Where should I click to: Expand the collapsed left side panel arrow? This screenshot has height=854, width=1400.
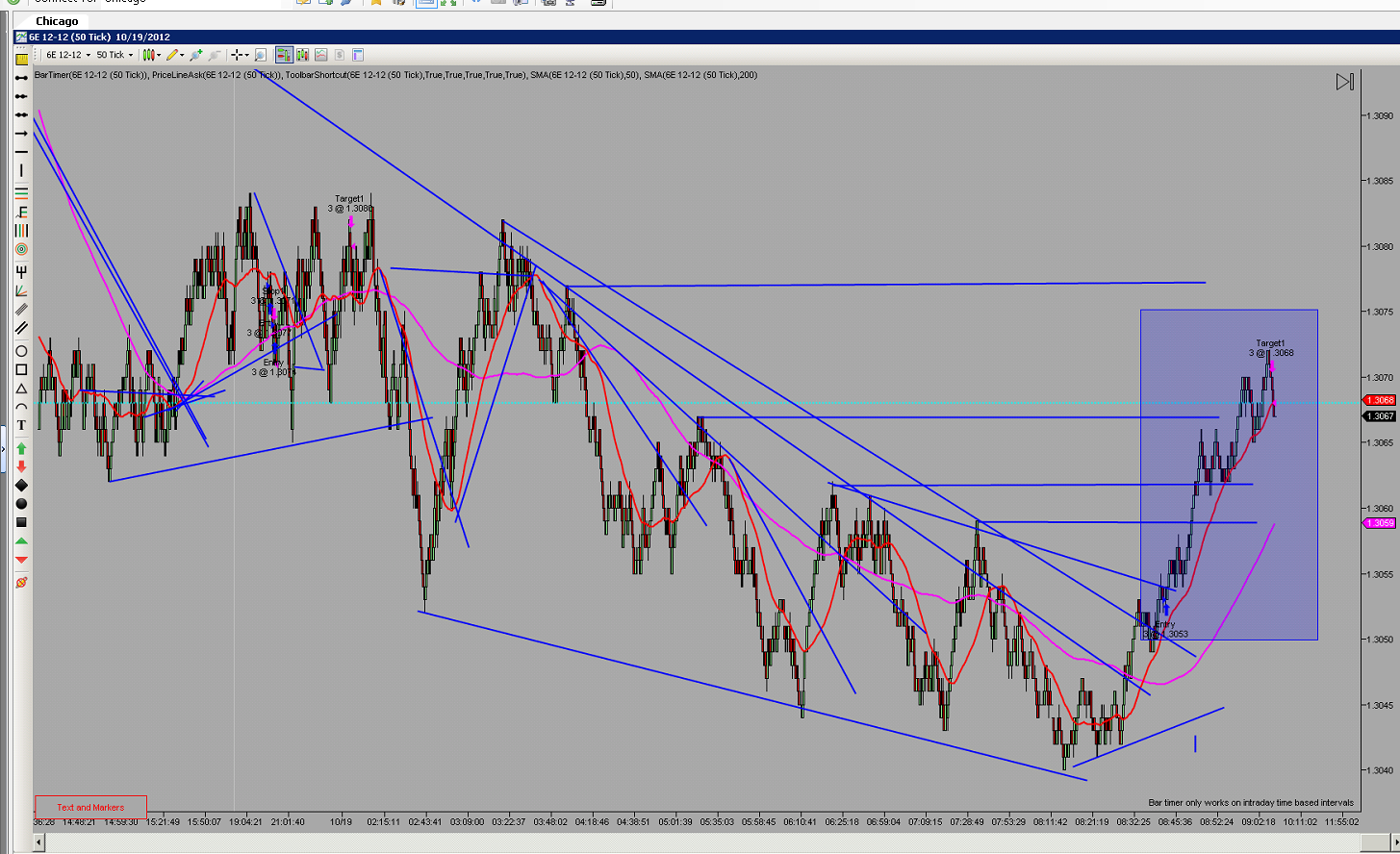click(4, 448)
